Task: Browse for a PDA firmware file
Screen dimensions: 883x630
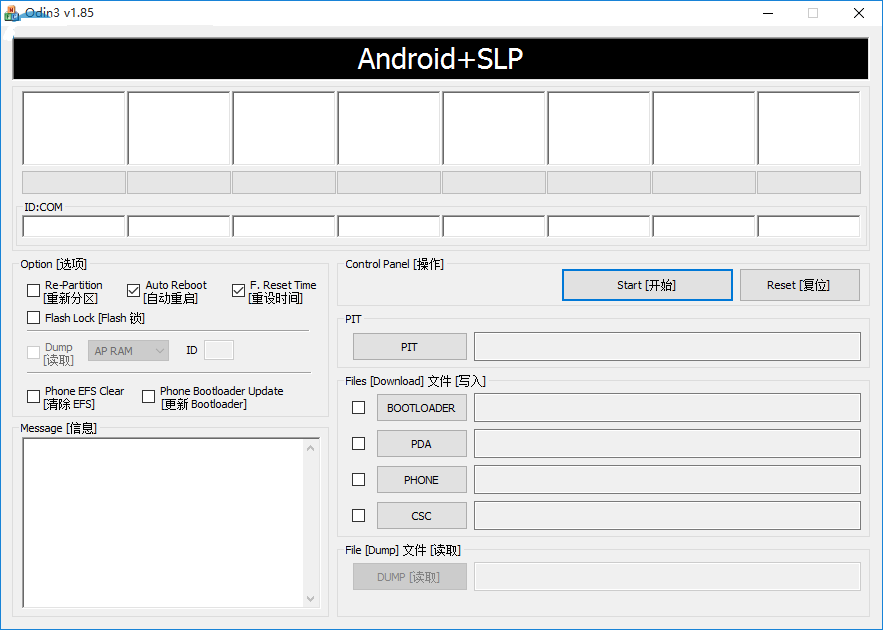Action: 421,443
